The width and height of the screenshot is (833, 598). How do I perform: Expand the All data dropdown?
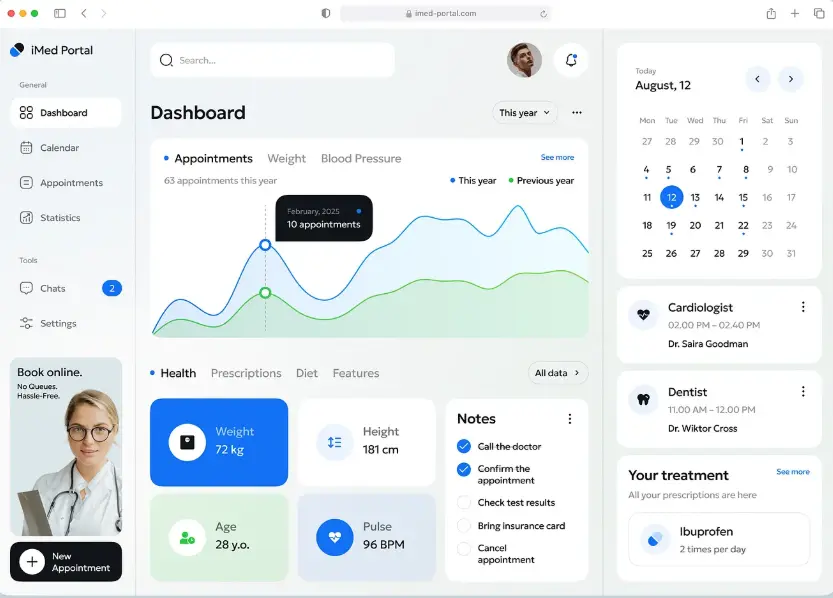click(x=557, y=372)
